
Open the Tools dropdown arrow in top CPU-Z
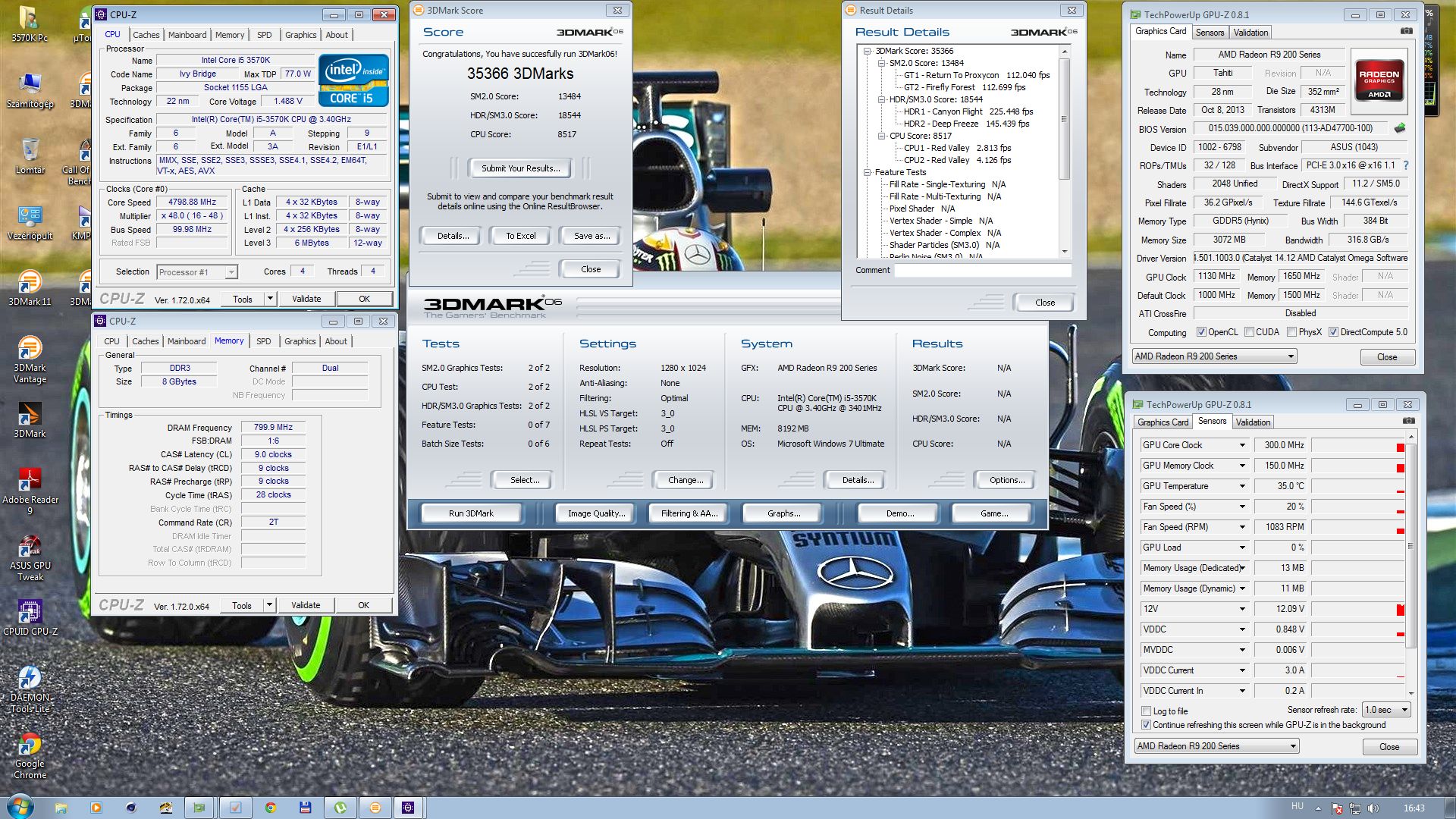tap(270, 299)
